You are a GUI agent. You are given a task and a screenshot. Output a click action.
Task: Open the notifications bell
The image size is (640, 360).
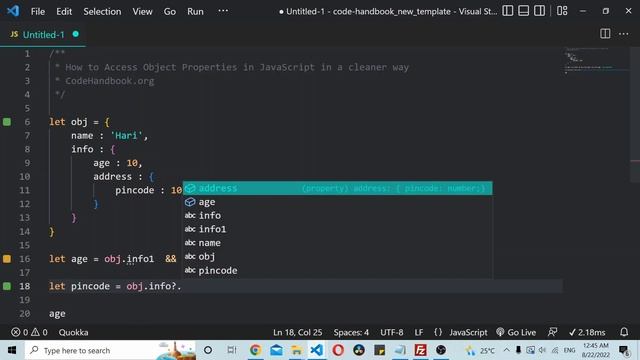pos(624,332)
